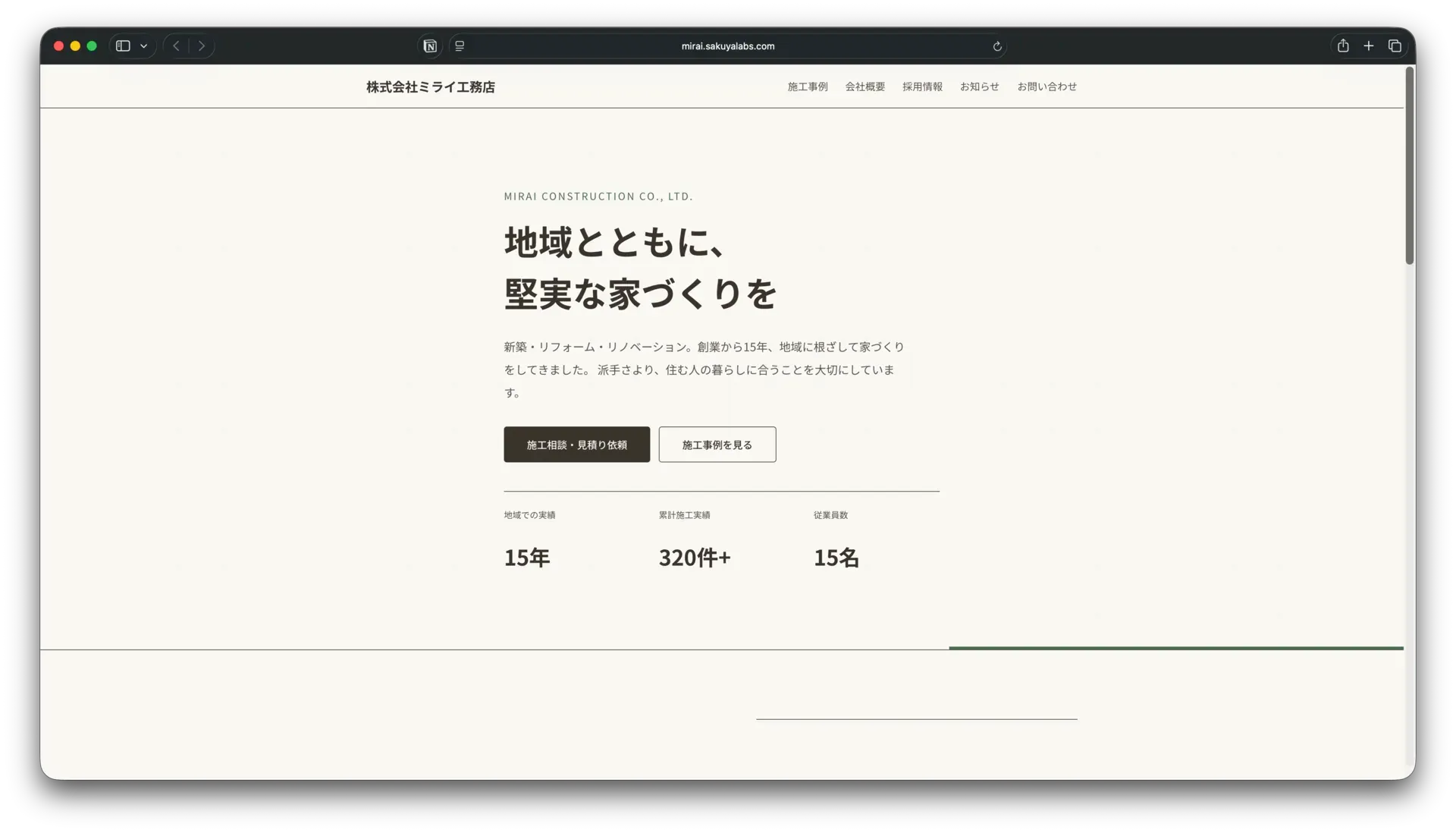The image size is (1456, 833).
Task: Open a new tab with the plus icon
Action: pos(1369,46)
